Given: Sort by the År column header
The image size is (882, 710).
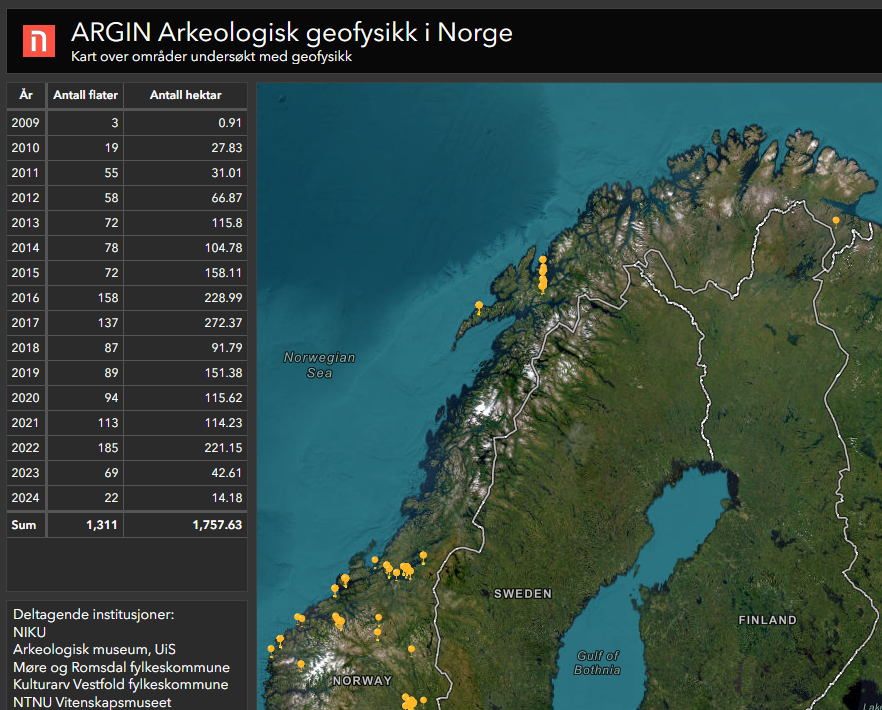Looking at the screenshot, I should pos(27,95).
